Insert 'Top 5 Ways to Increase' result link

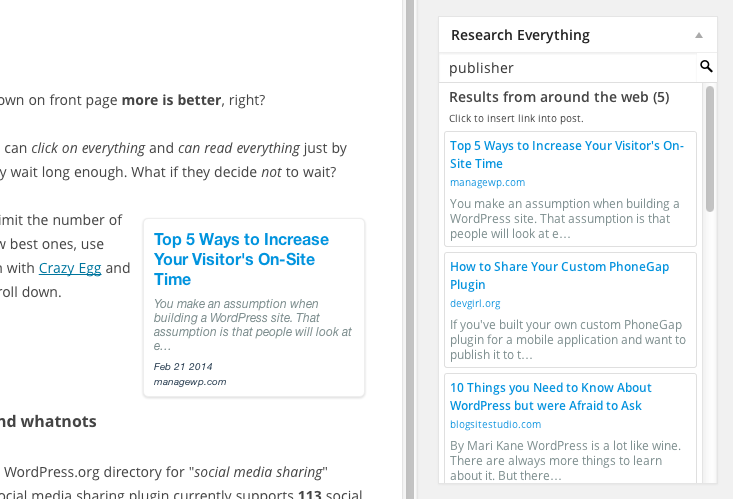[566, 154]
